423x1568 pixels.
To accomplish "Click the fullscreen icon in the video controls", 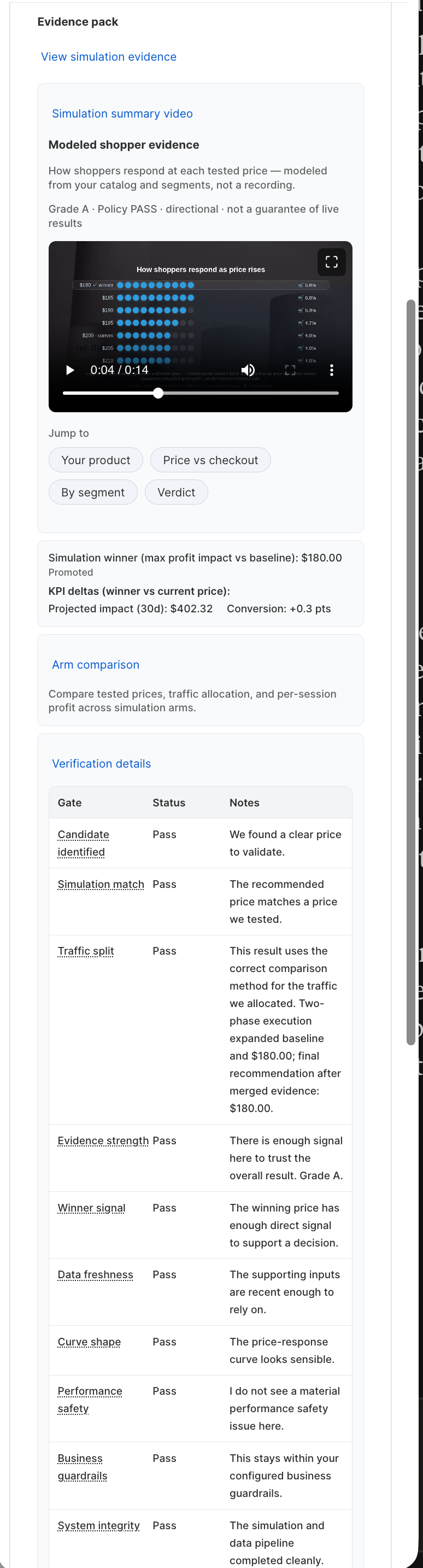I will (290, 370).
